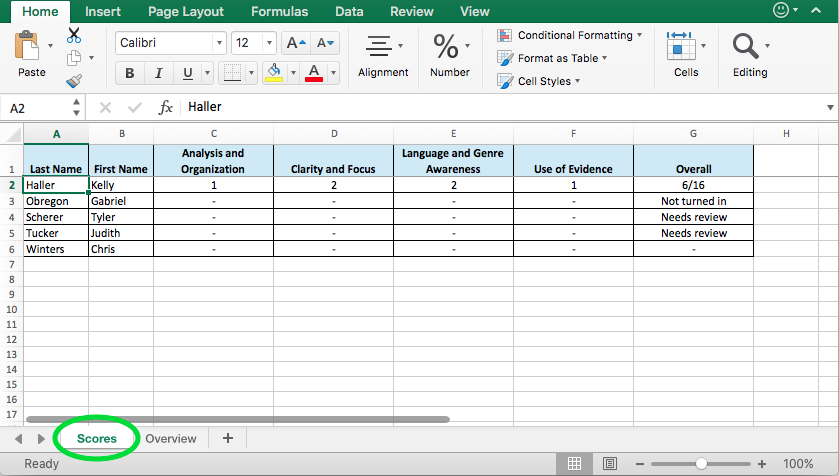This screenshot has height=476, width=839.
Task: Decrease font size with A-down icon
Action: click(325, 43)
